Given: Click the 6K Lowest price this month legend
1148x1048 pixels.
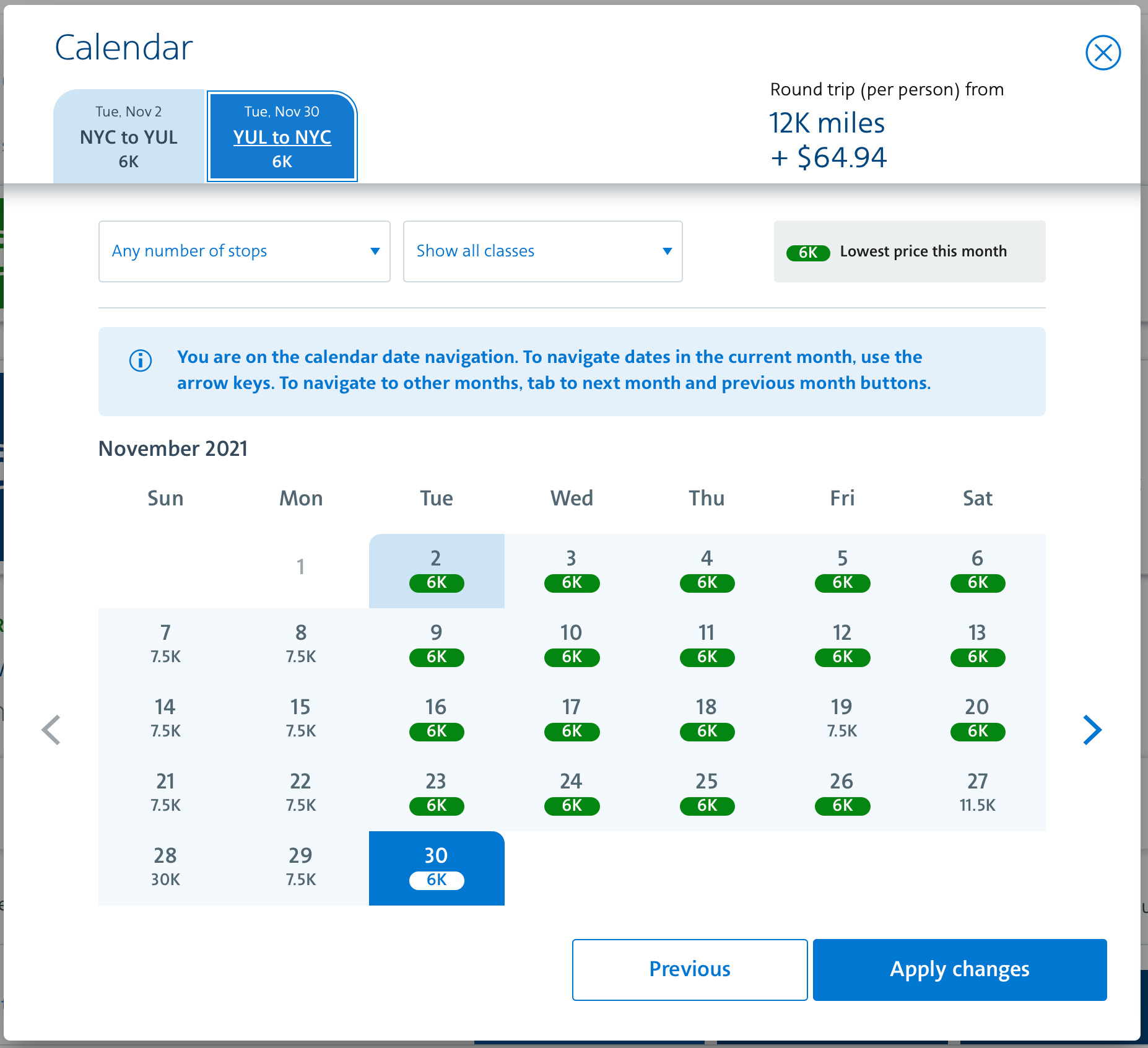Looking at the screenshot, I should coord(910,251).
